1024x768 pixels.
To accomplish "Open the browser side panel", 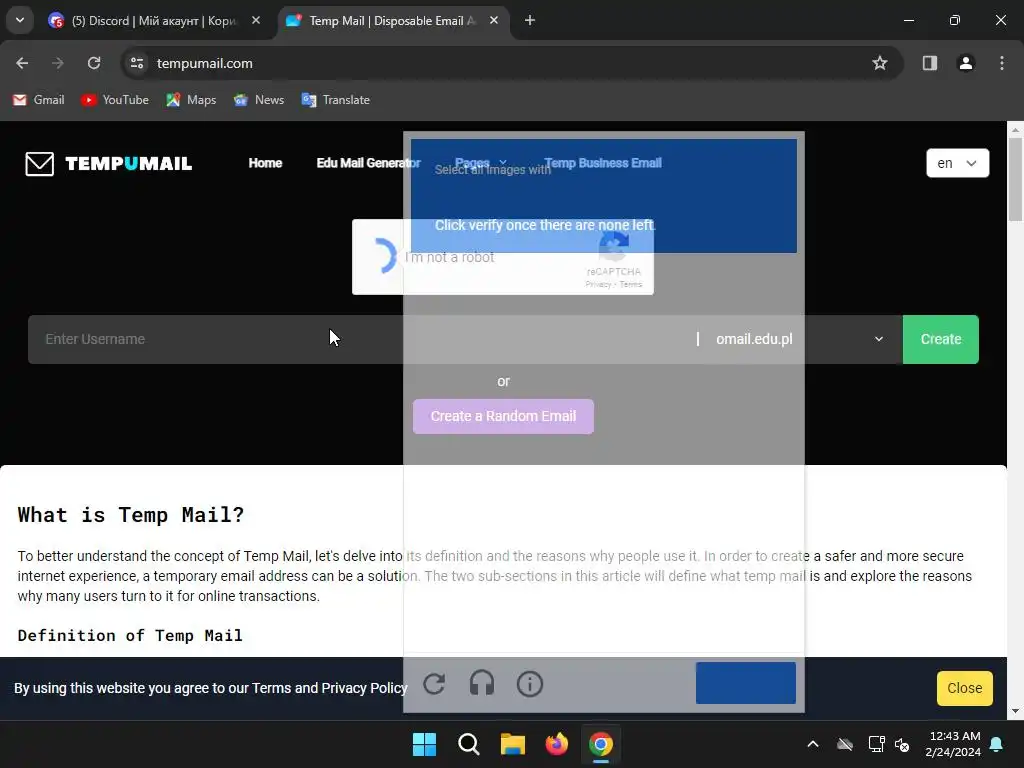I will tap(929, 63).
